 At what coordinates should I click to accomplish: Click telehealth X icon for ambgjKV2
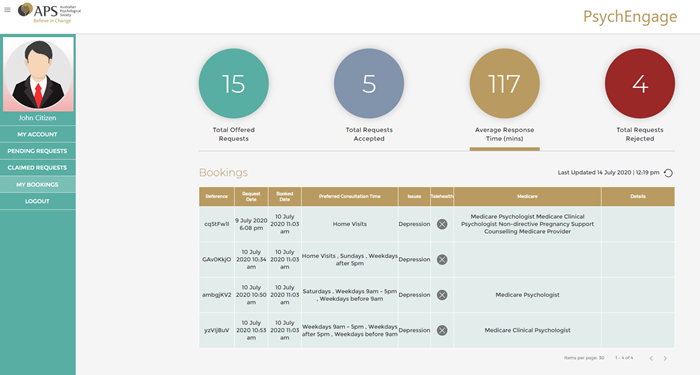[x=442, y=295]
